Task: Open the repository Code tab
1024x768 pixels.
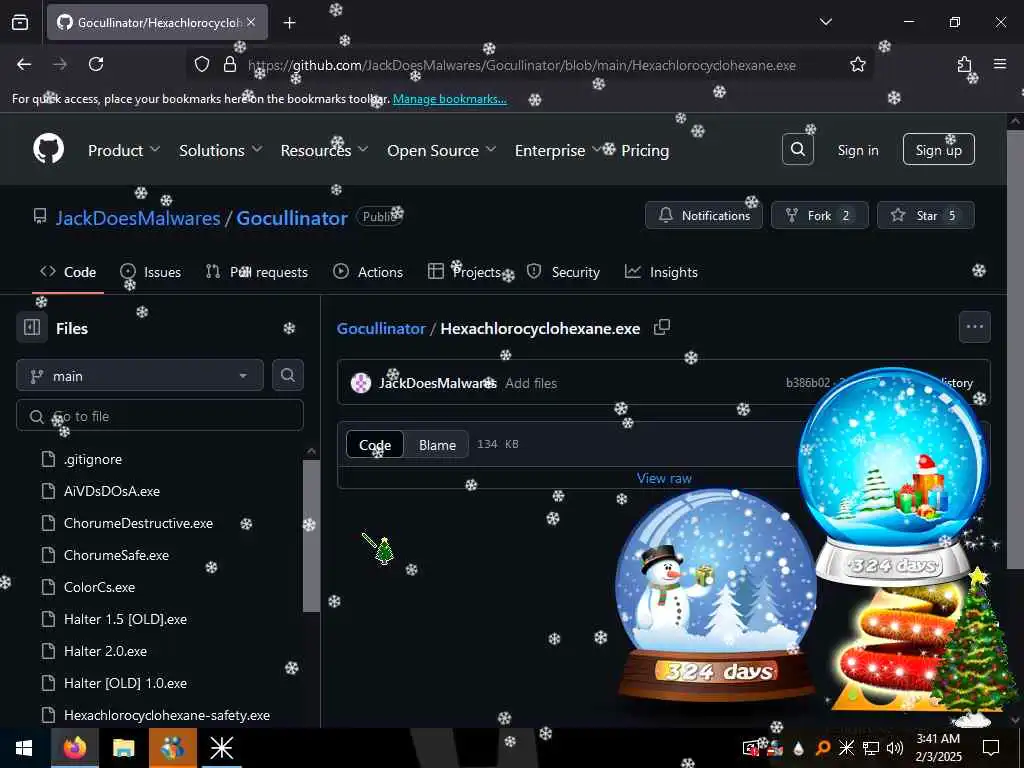Action: coord(68,272)
